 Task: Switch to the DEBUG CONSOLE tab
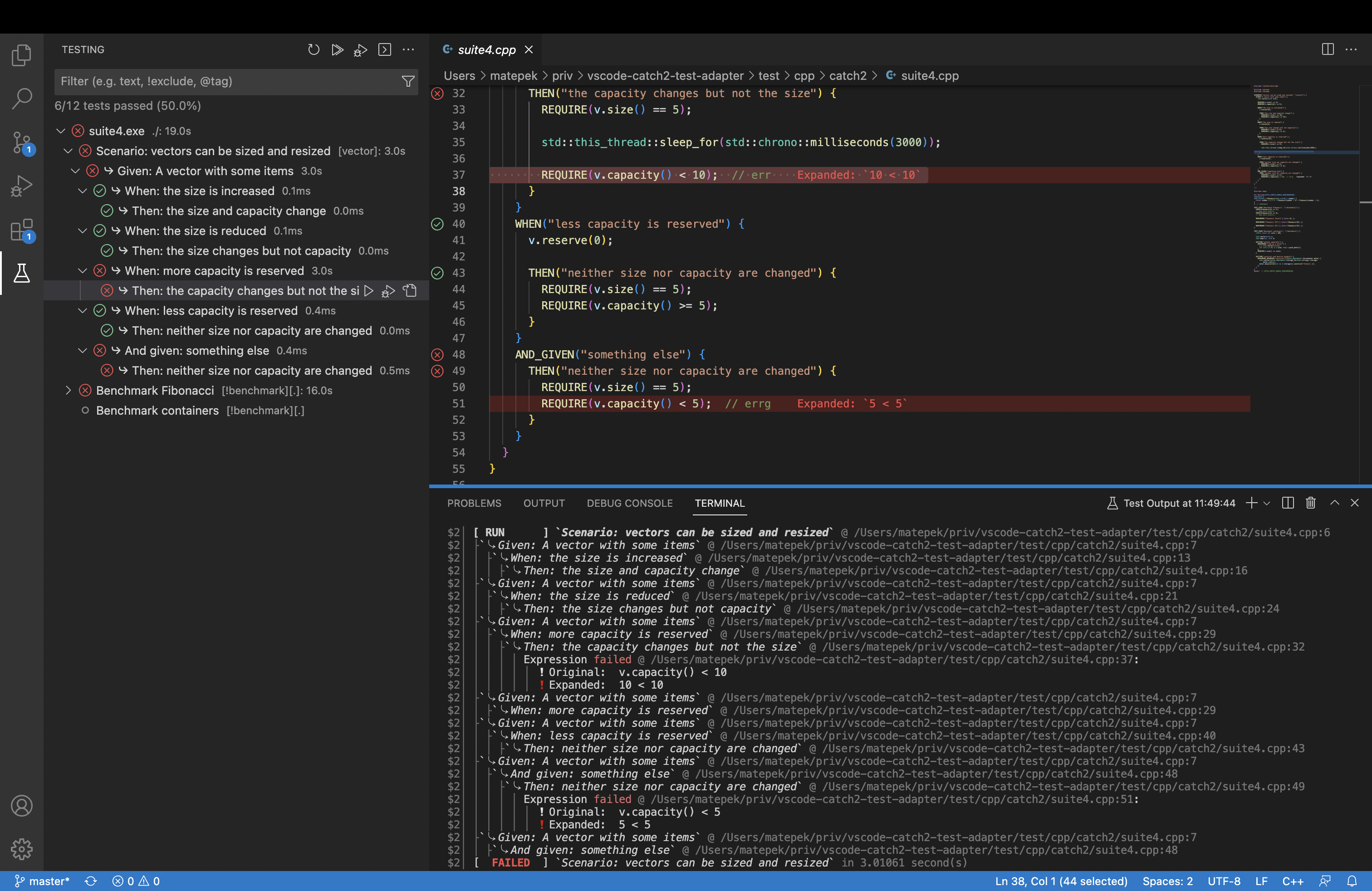(x=629, y=503)
